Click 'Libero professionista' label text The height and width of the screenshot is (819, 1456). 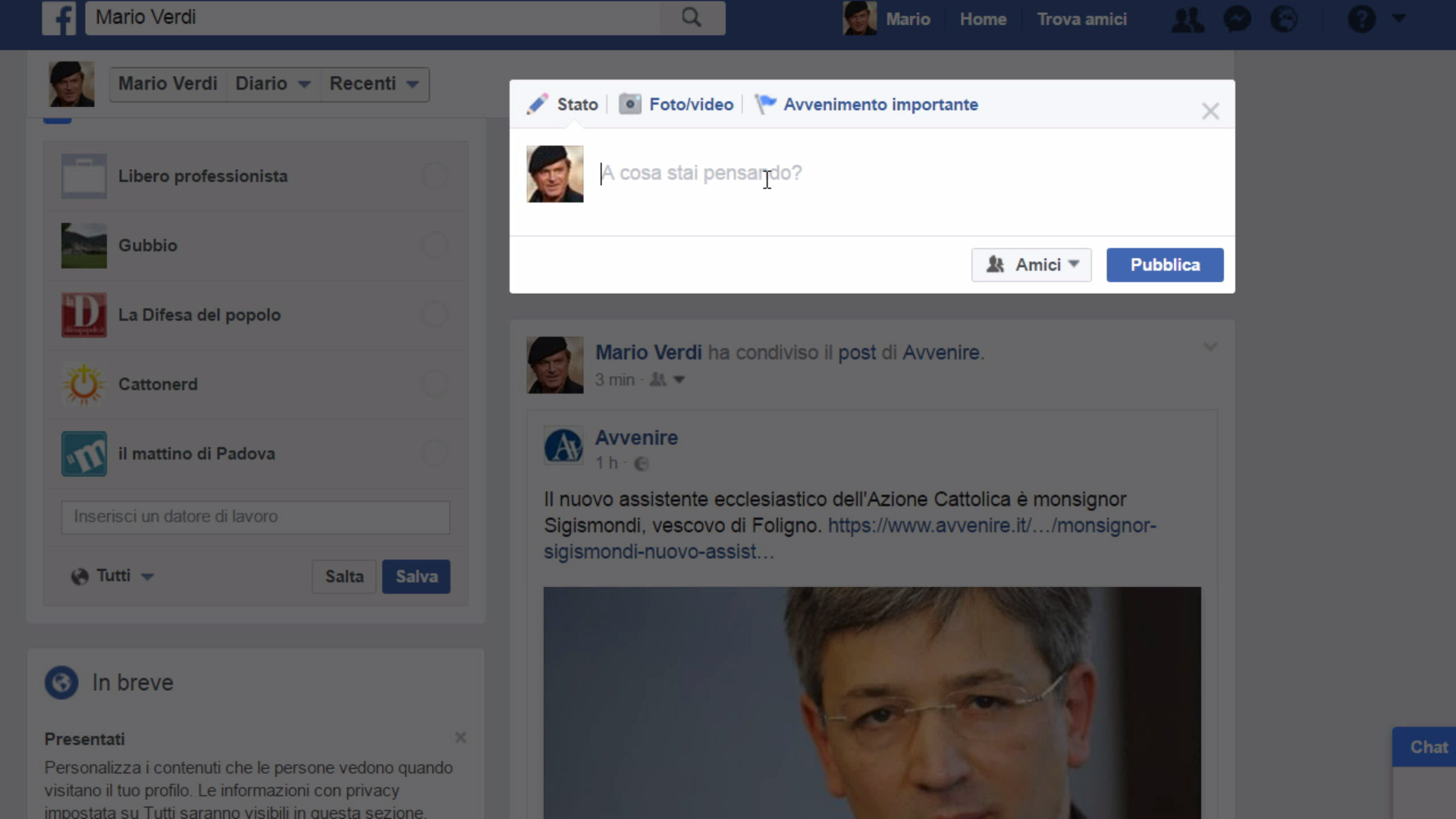pos(202,176)
